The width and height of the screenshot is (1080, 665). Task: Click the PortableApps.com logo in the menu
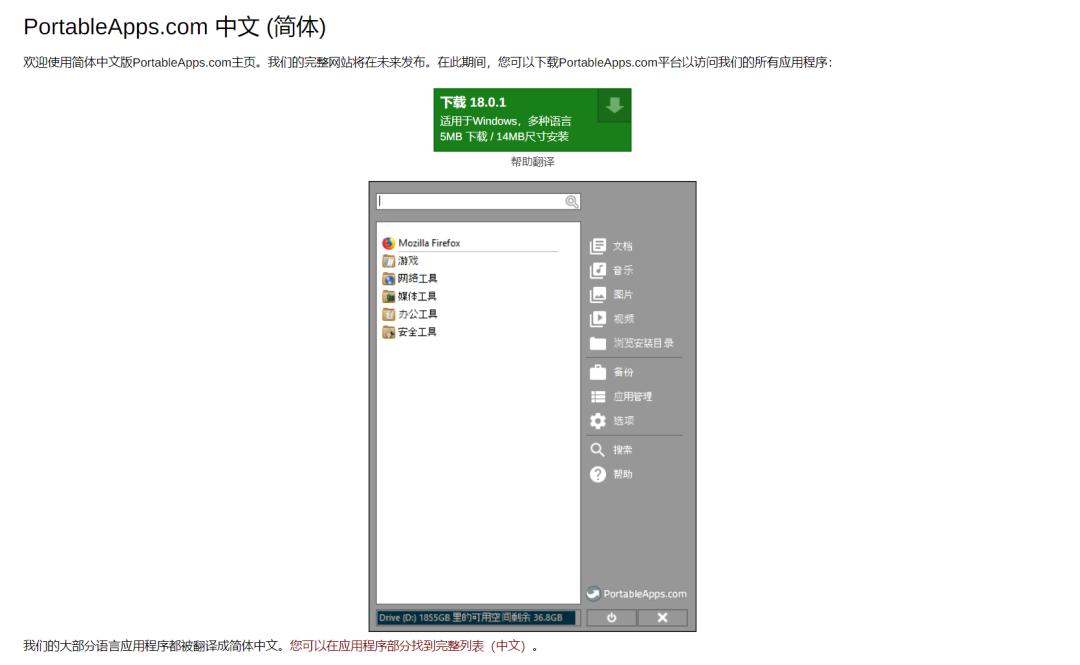636,593
